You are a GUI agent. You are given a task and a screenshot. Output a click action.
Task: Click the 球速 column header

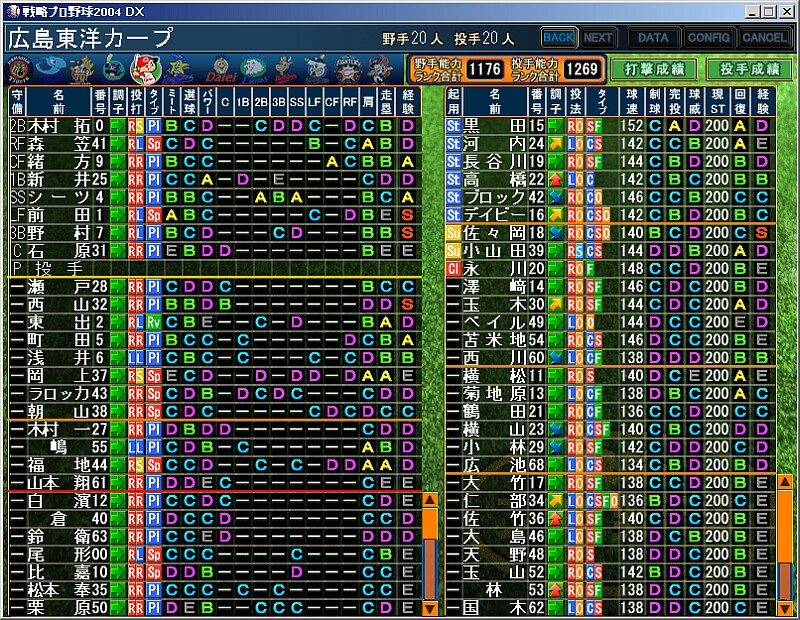632,102
